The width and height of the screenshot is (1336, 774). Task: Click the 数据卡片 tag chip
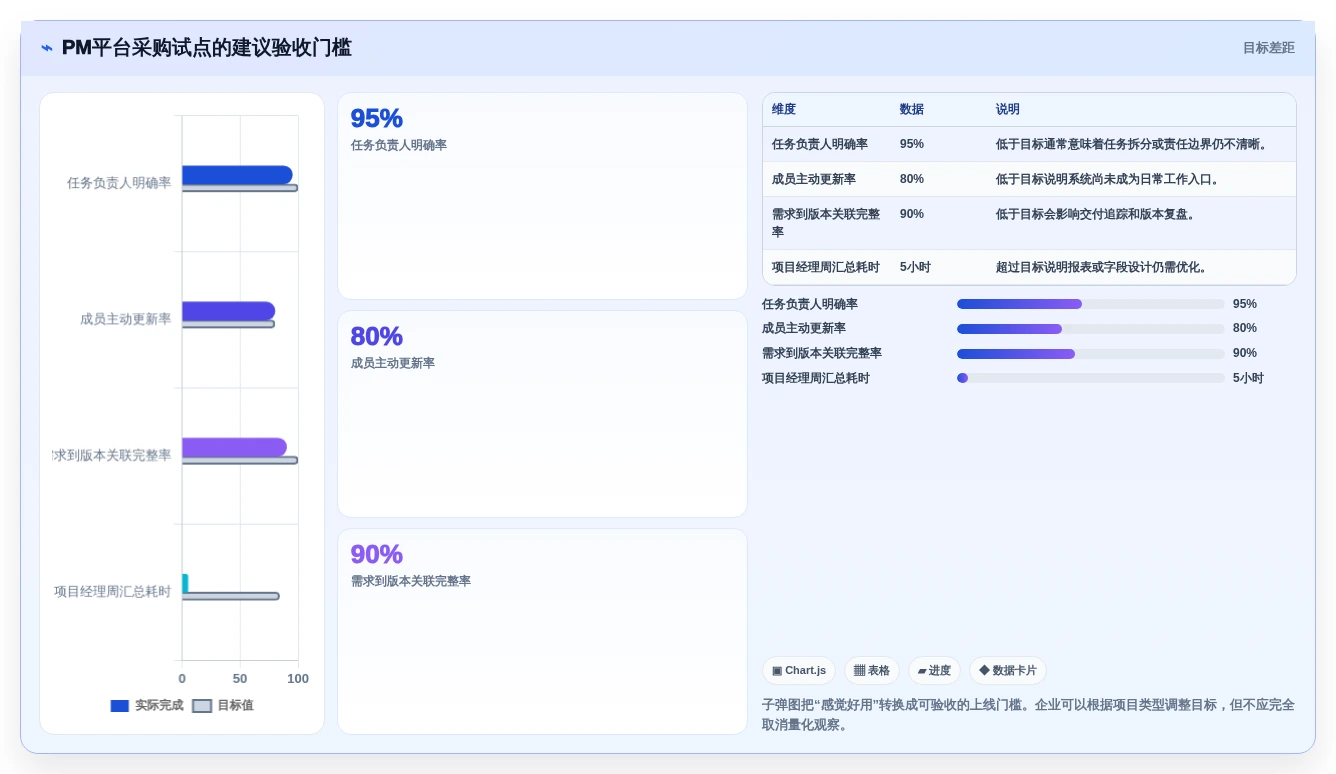pyautogui.click(x=1008, y=671)
